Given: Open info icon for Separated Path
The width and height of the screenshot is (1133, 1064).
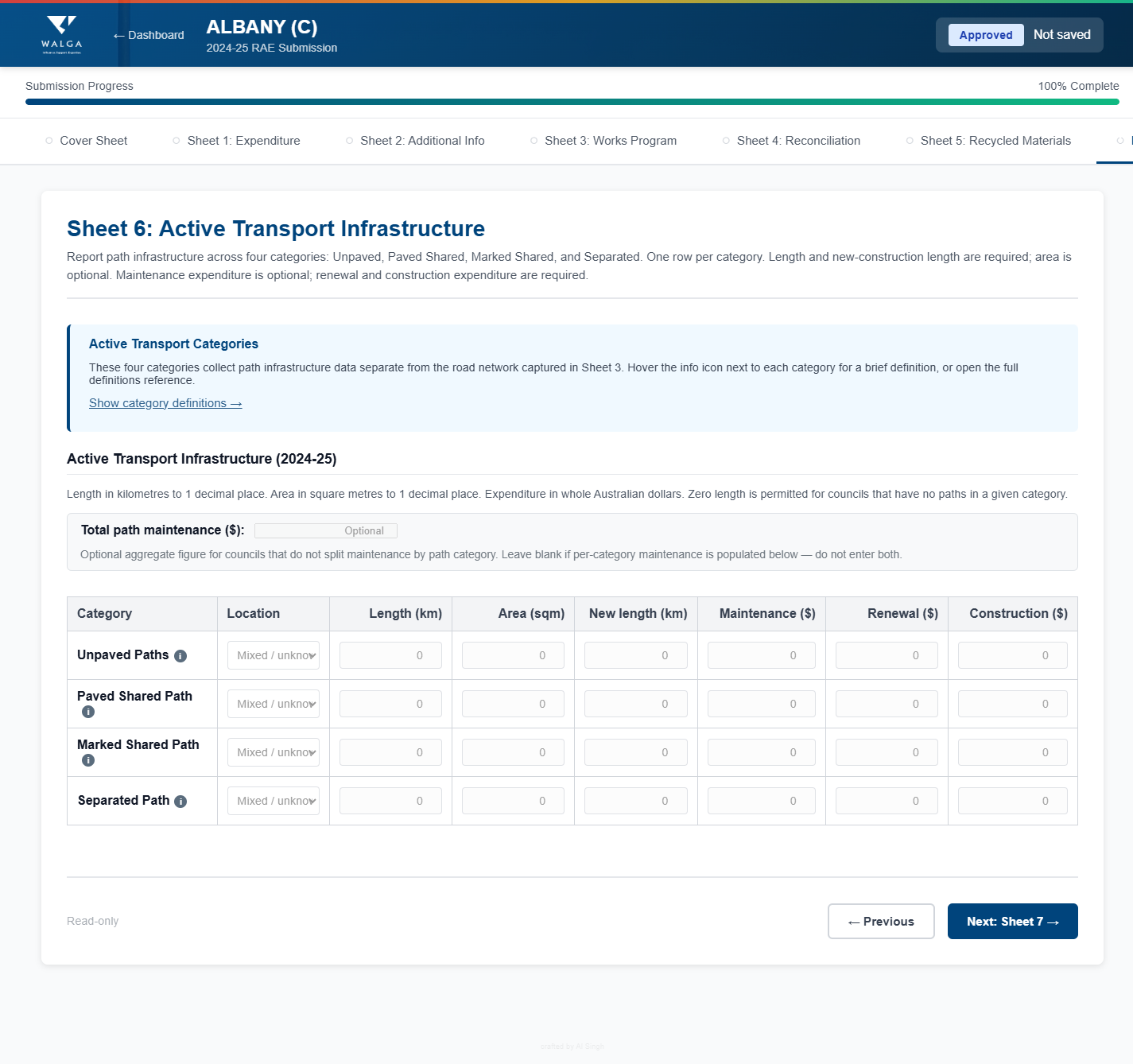Looking at the screenshot, I should point(180,802).
